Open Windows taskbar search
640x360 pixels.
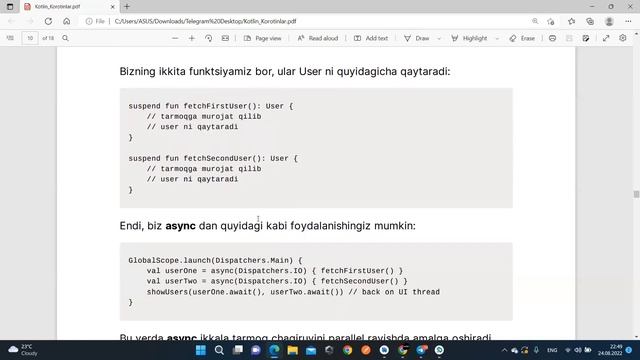tap(219, 350)
